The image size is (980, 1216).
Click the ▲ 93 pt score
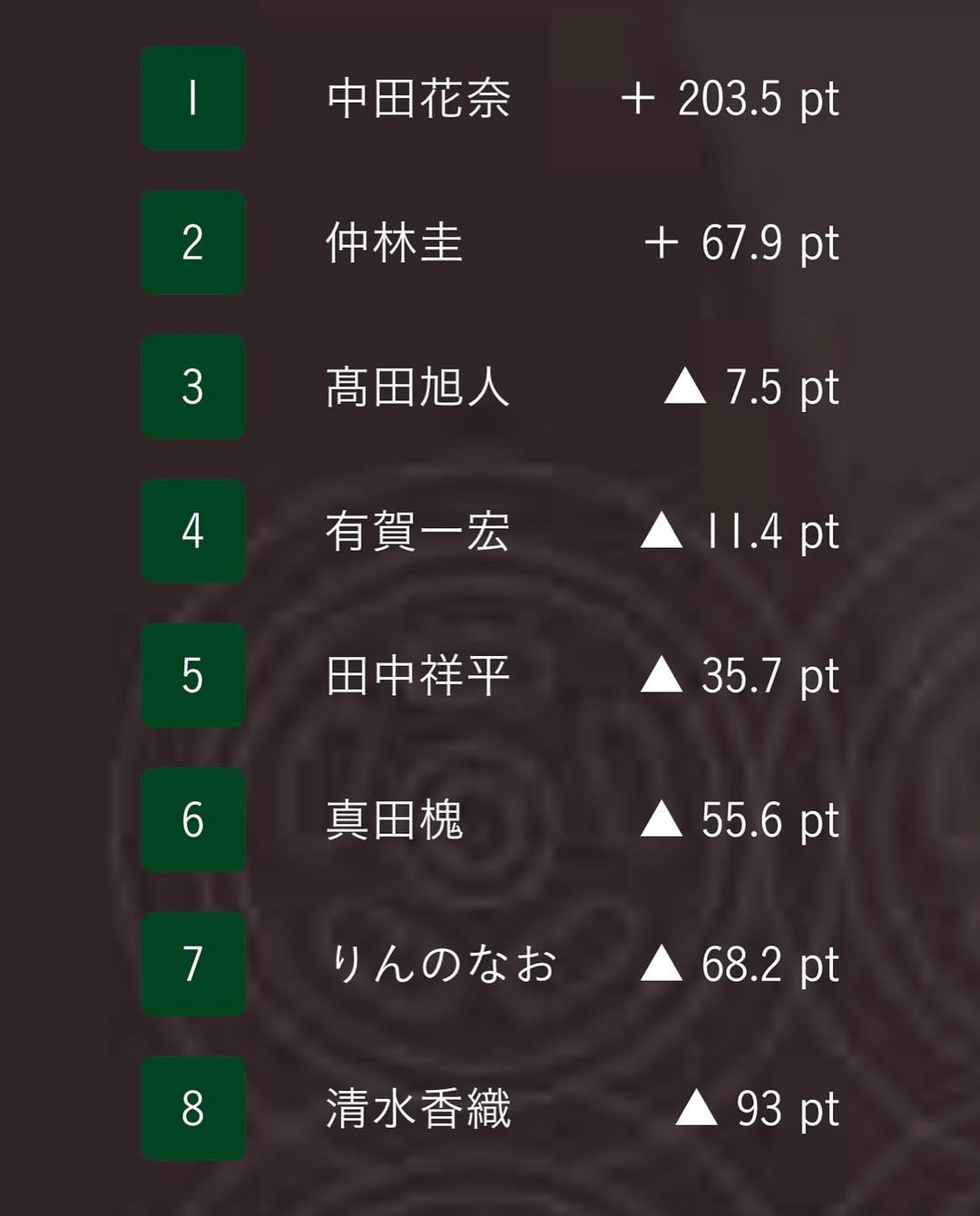[758, 1109]
